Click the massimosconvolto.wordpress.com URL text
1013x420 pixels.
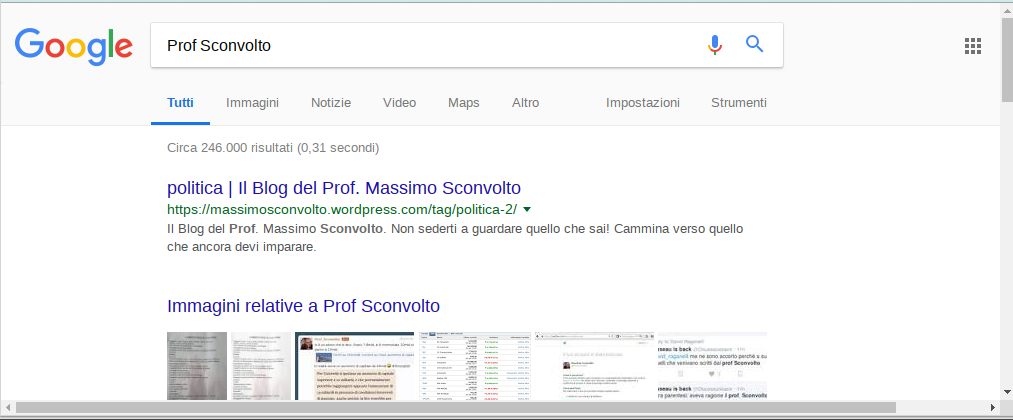[342, 209]
